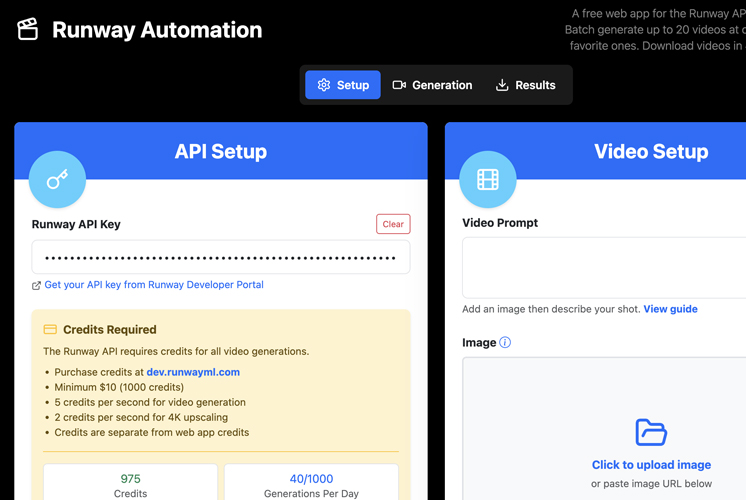Click the info icon beside Image label
Screen dimensions: 746x500
pos(505,343)
